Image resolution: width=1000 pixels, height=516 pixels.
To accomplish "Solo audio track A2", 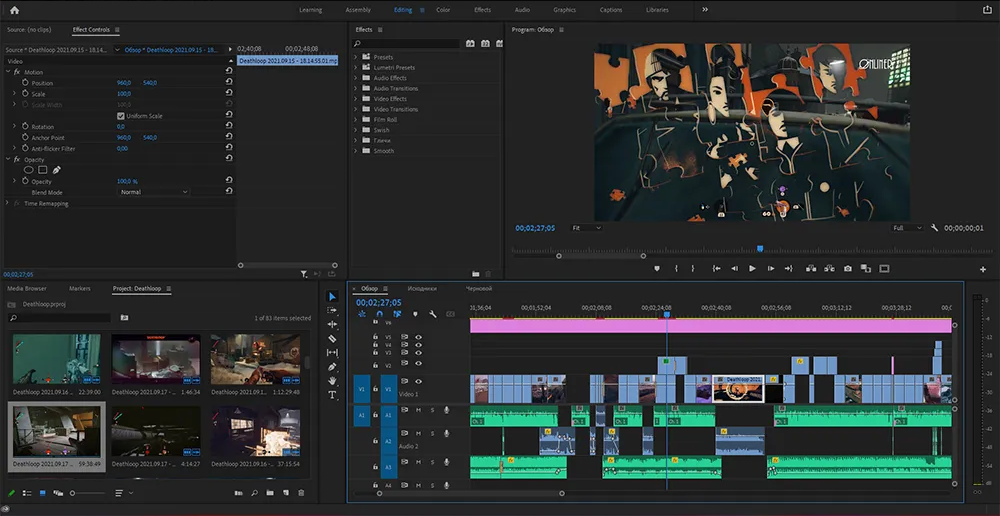I will tap(432, 434).
